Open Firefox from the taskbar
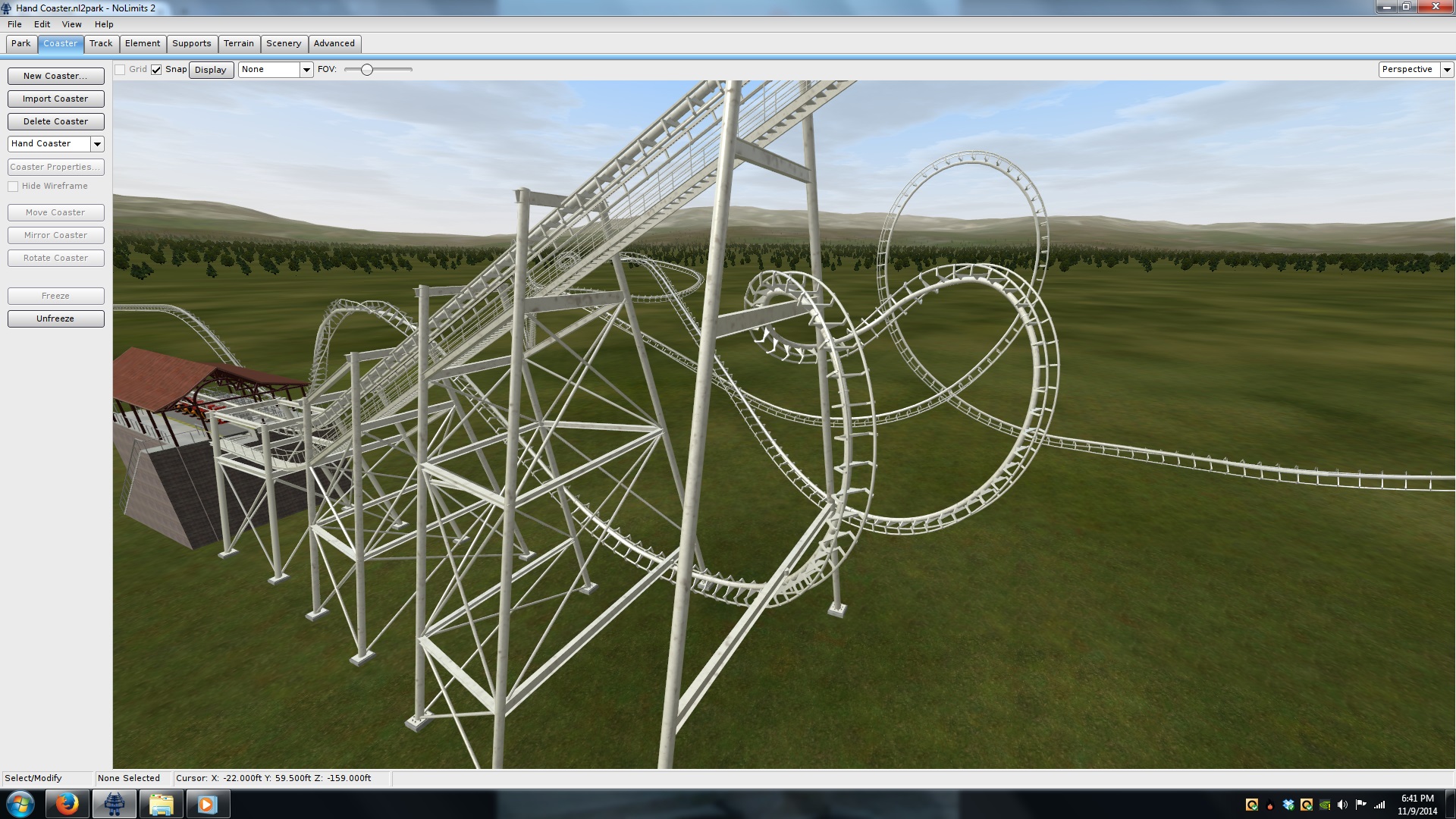1456x819 pixels. click(x=67, y=804)
